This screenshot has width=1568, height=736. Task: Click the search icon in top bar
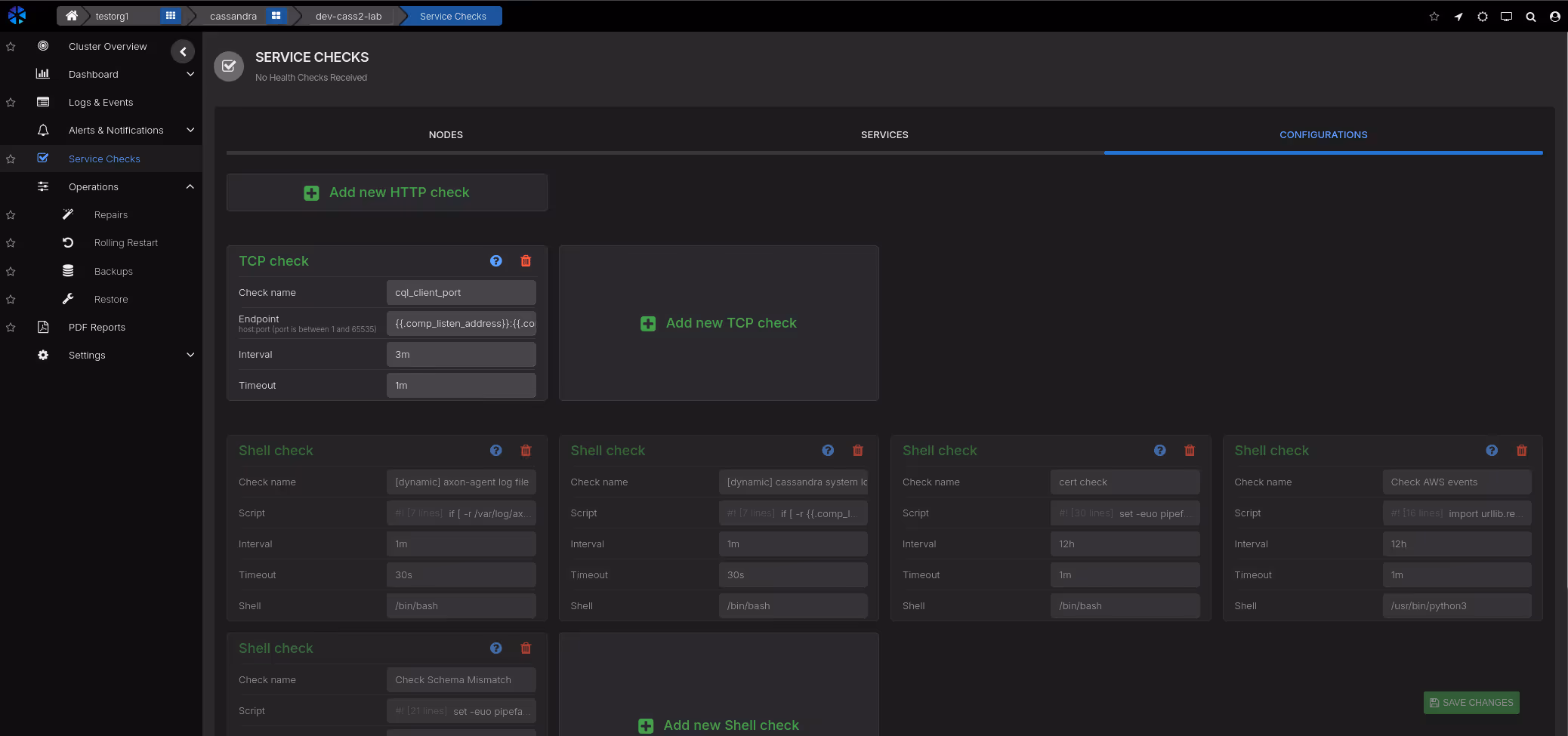coord(1530,17)
